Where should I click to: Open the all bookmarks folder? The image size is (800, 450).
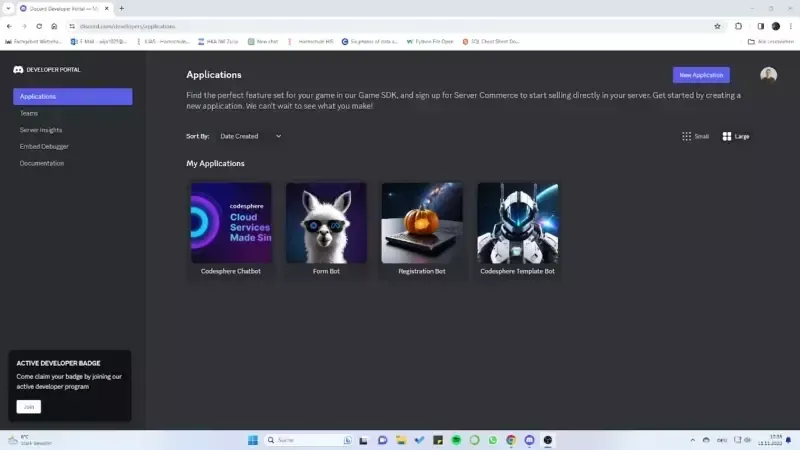(x=770, y=41)
